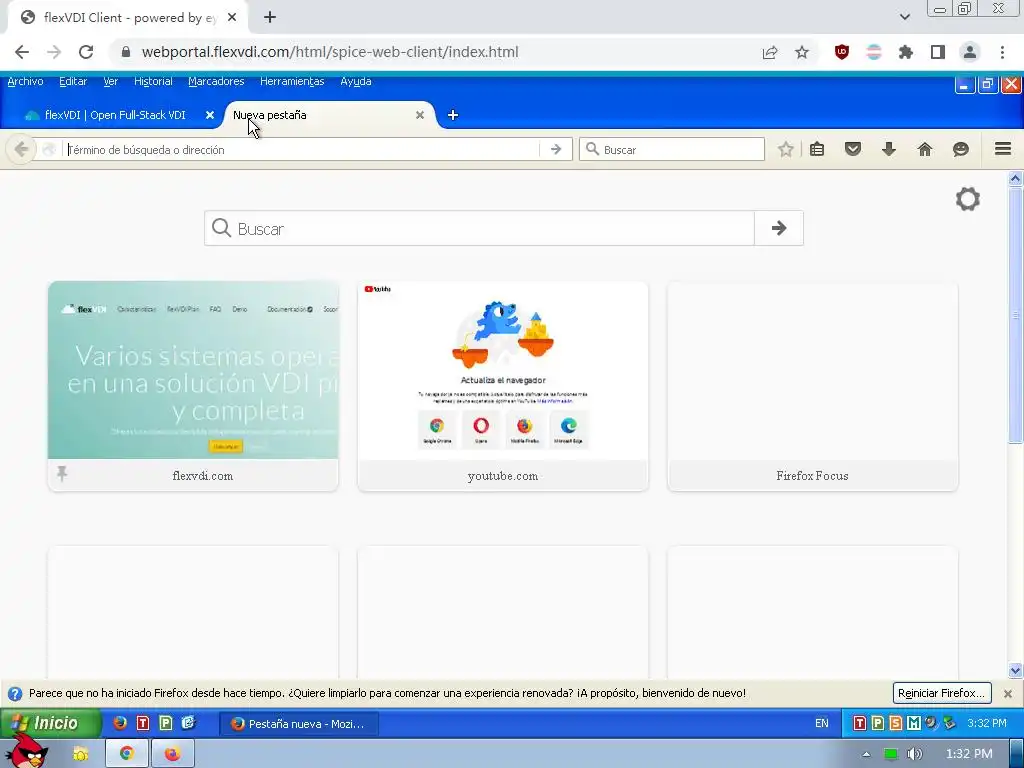The image size is (1024, 768).
Task: Click the Firefox bookmark star icon
Action: [x=786, y=150]
